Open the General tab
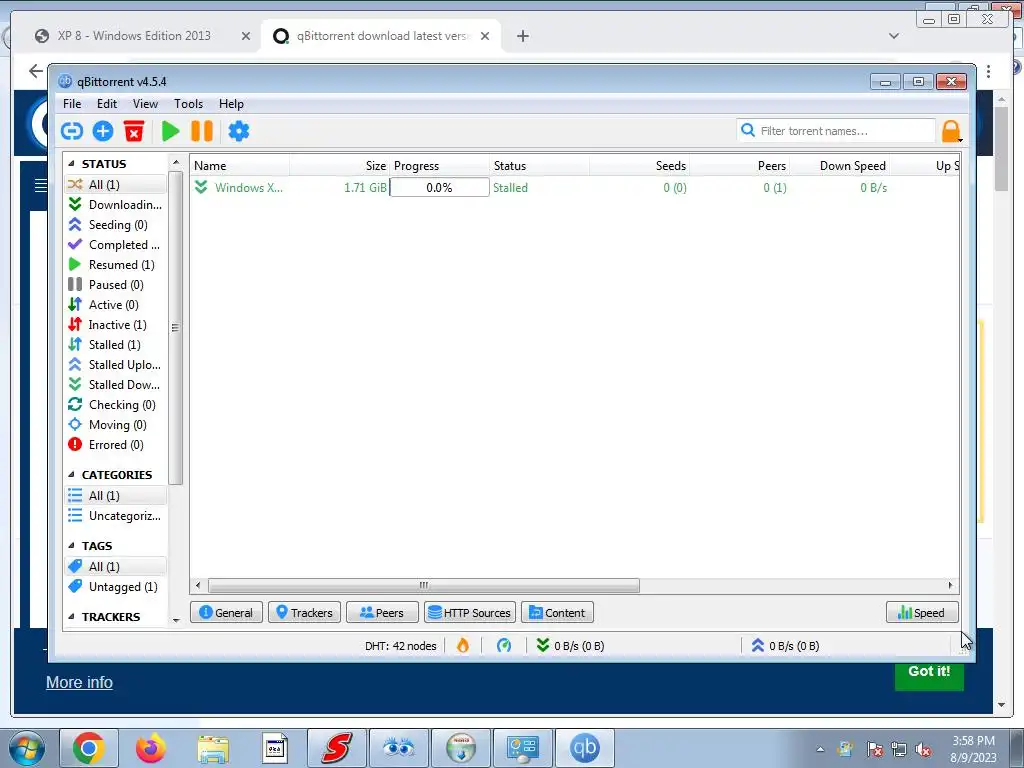 (x=227, y=613)
